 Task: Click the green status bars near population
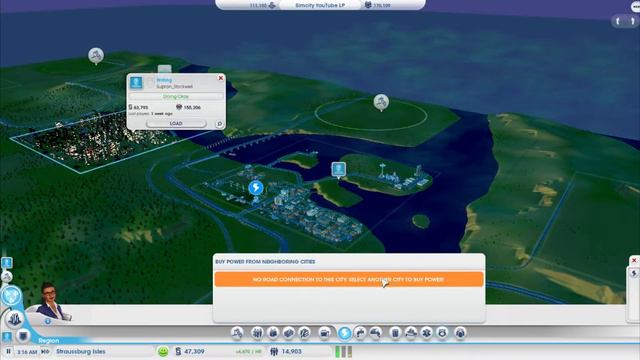point(343,351)
